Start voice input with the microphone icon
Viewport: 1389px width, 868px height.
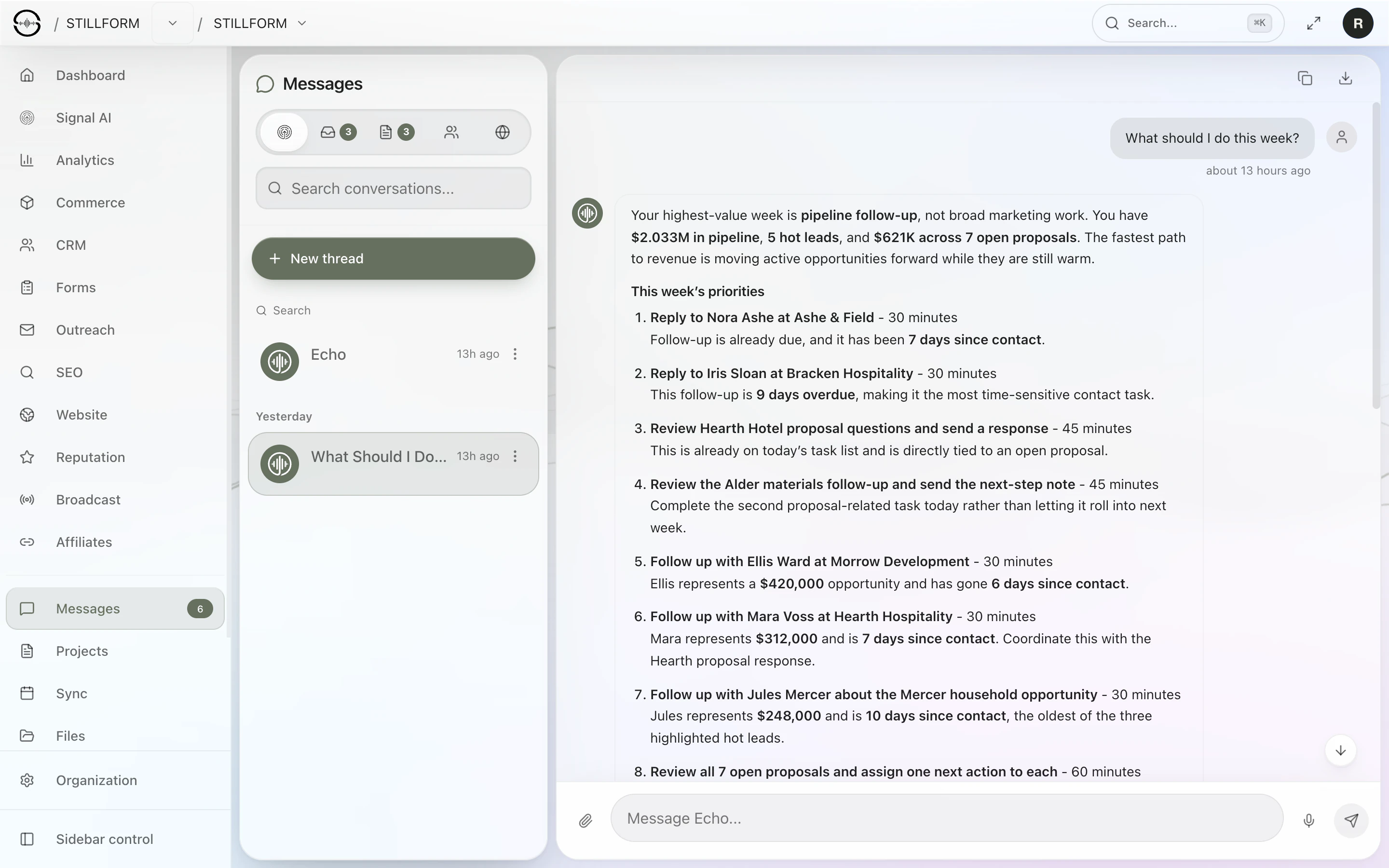[1308, 820]
